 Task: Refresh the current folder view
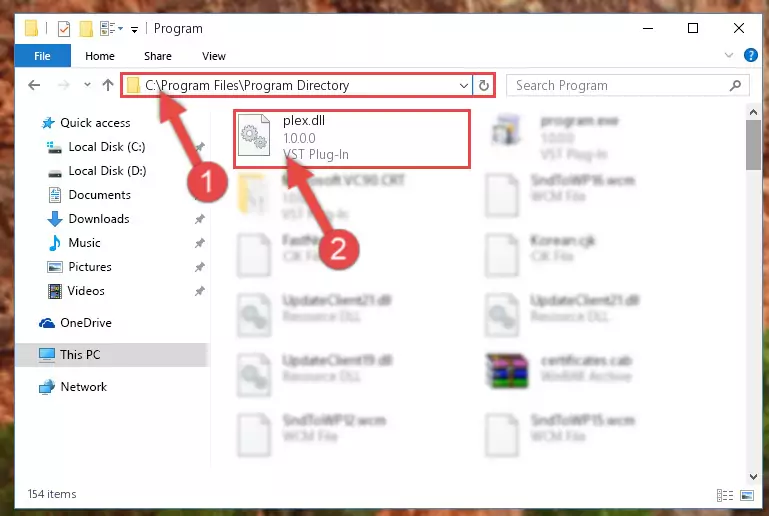click(484, 85)
